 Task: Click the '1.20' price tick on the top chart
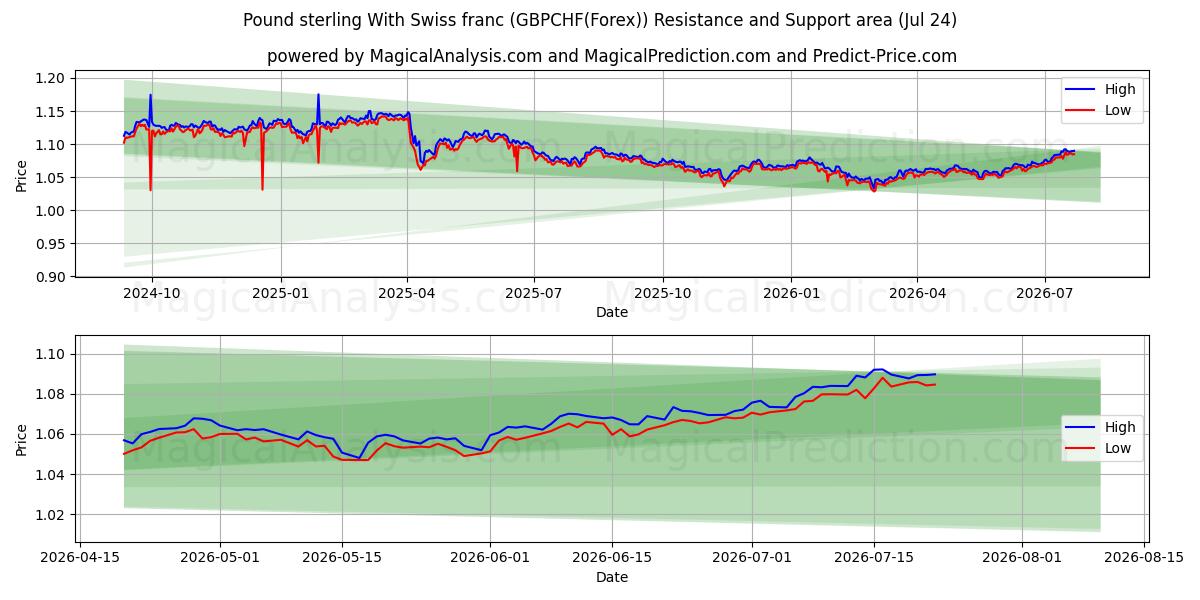coord(52,78)
